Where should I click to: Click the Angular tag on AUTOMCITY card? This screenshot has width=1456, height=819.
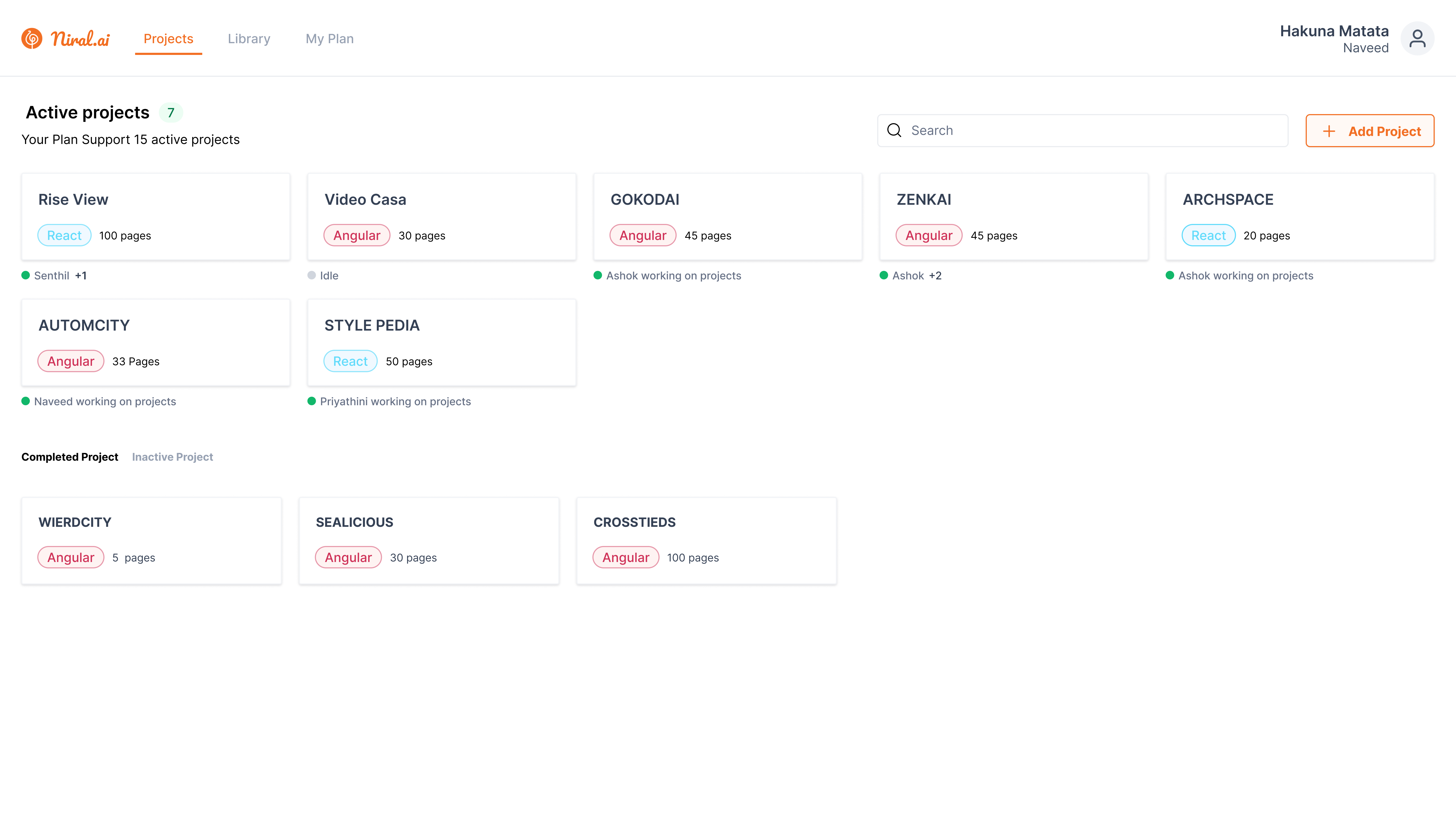pyautogui.click(x=71, y=362)
